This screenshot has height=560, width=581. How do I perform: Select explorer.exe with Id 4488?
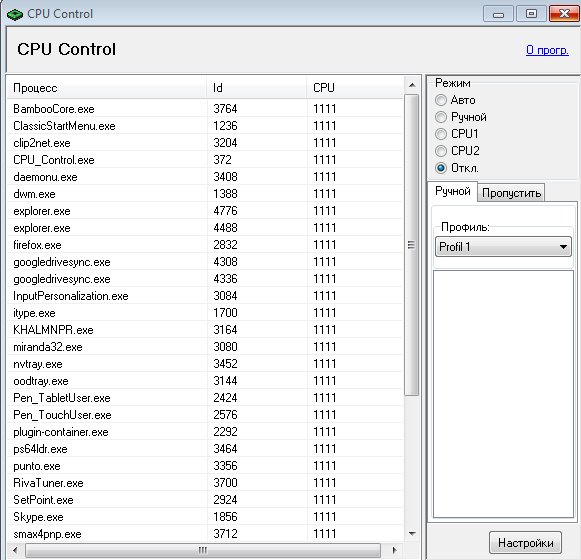point(205,228)
